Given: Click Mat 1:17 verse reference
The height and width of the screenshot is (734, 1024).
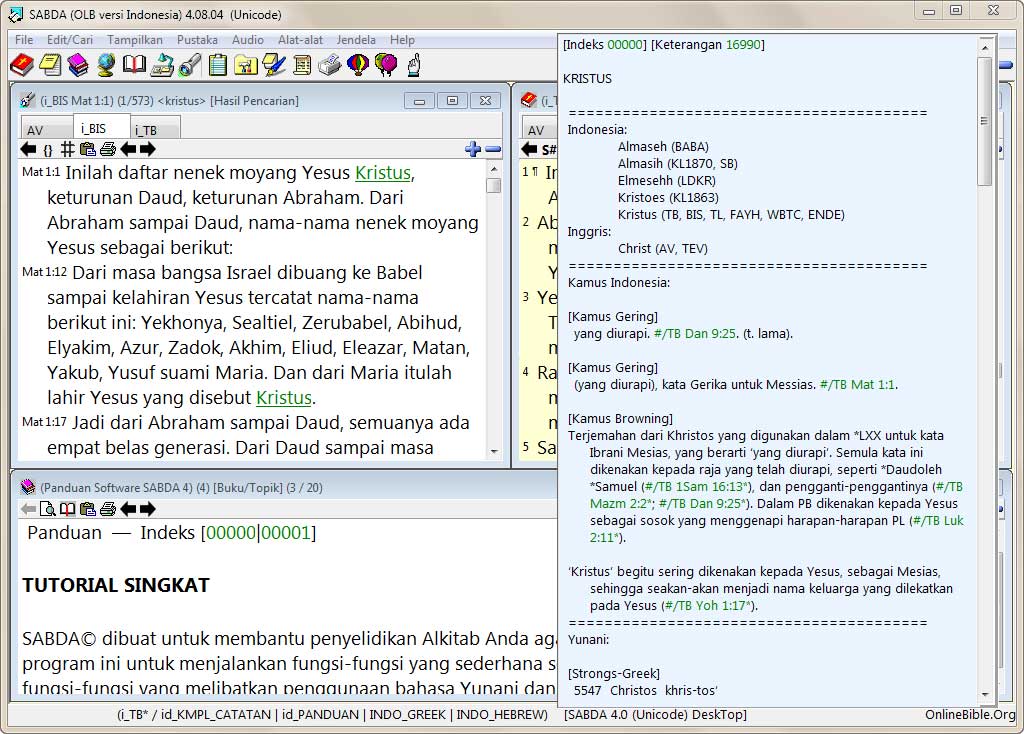Looking at the screenshot, I should [x=44, y=423].
